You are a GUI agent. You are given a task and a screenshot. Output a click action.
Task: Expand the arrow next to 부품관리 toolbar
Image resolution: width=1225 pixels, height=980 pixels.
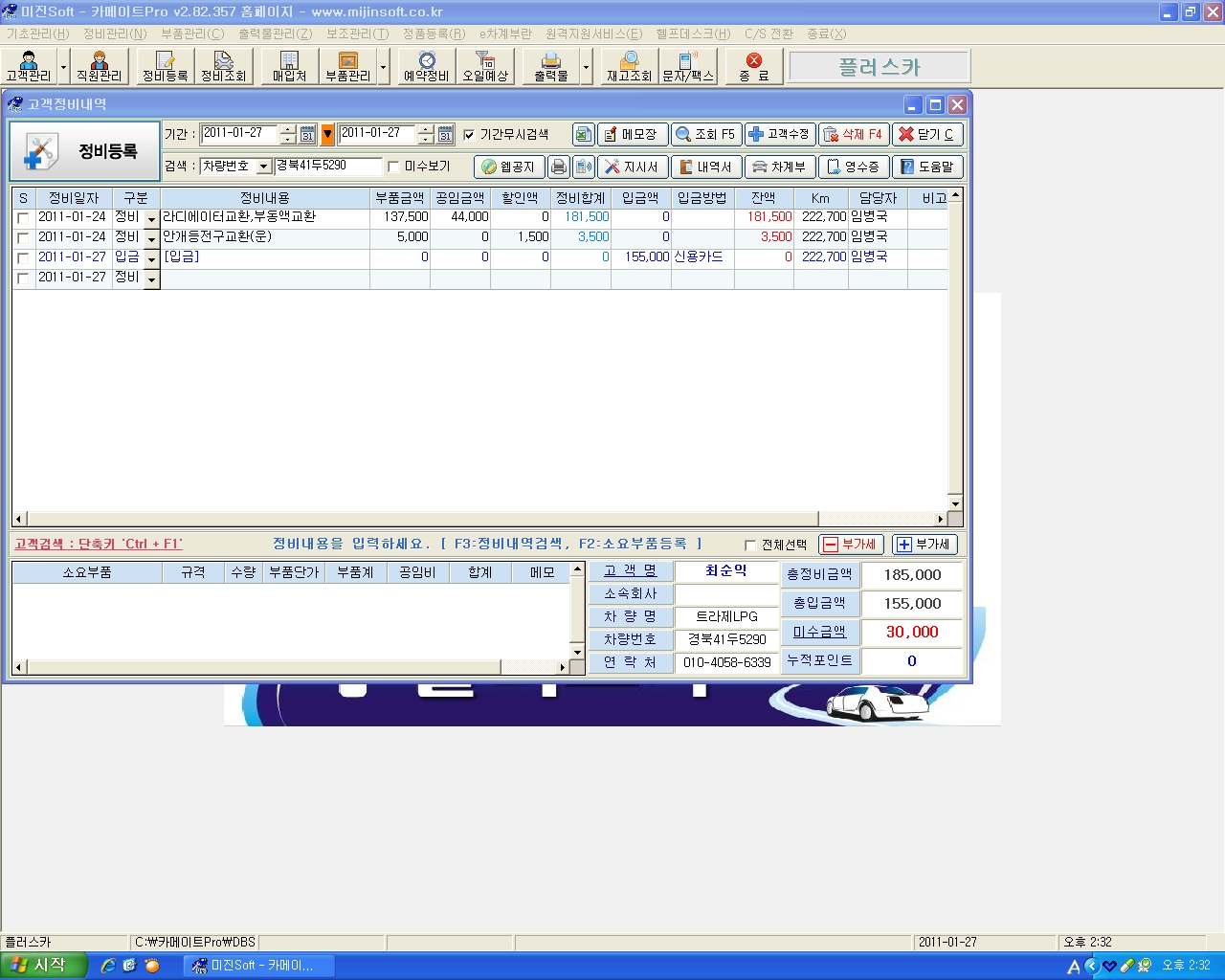point(384,67)
